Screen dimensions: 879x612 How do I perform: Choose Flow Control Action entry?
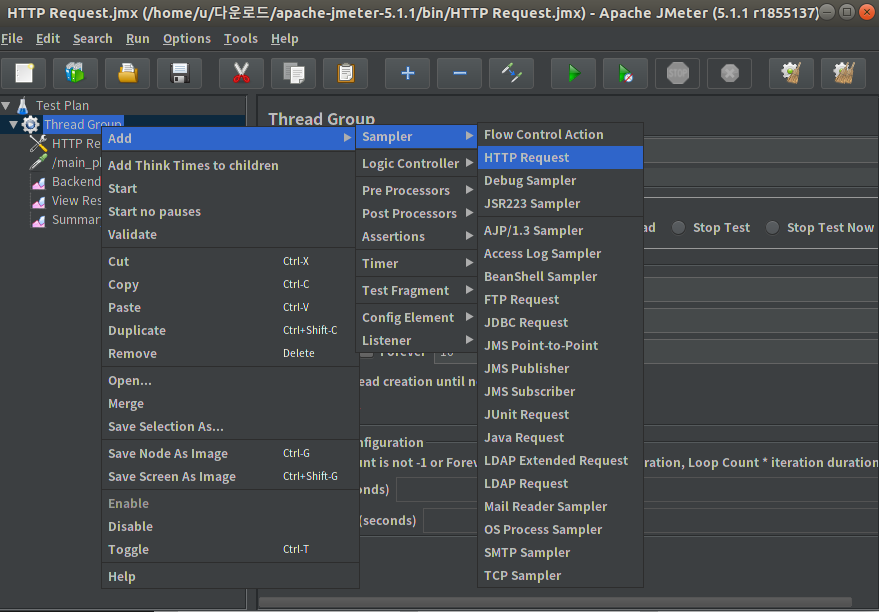560,135
